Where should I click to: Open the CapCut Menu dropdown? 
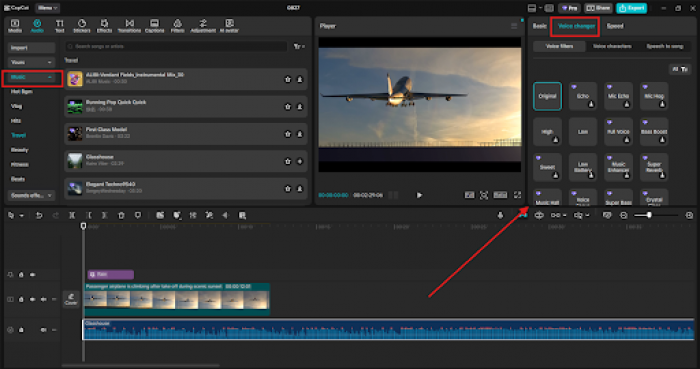(x=47, y=8)
